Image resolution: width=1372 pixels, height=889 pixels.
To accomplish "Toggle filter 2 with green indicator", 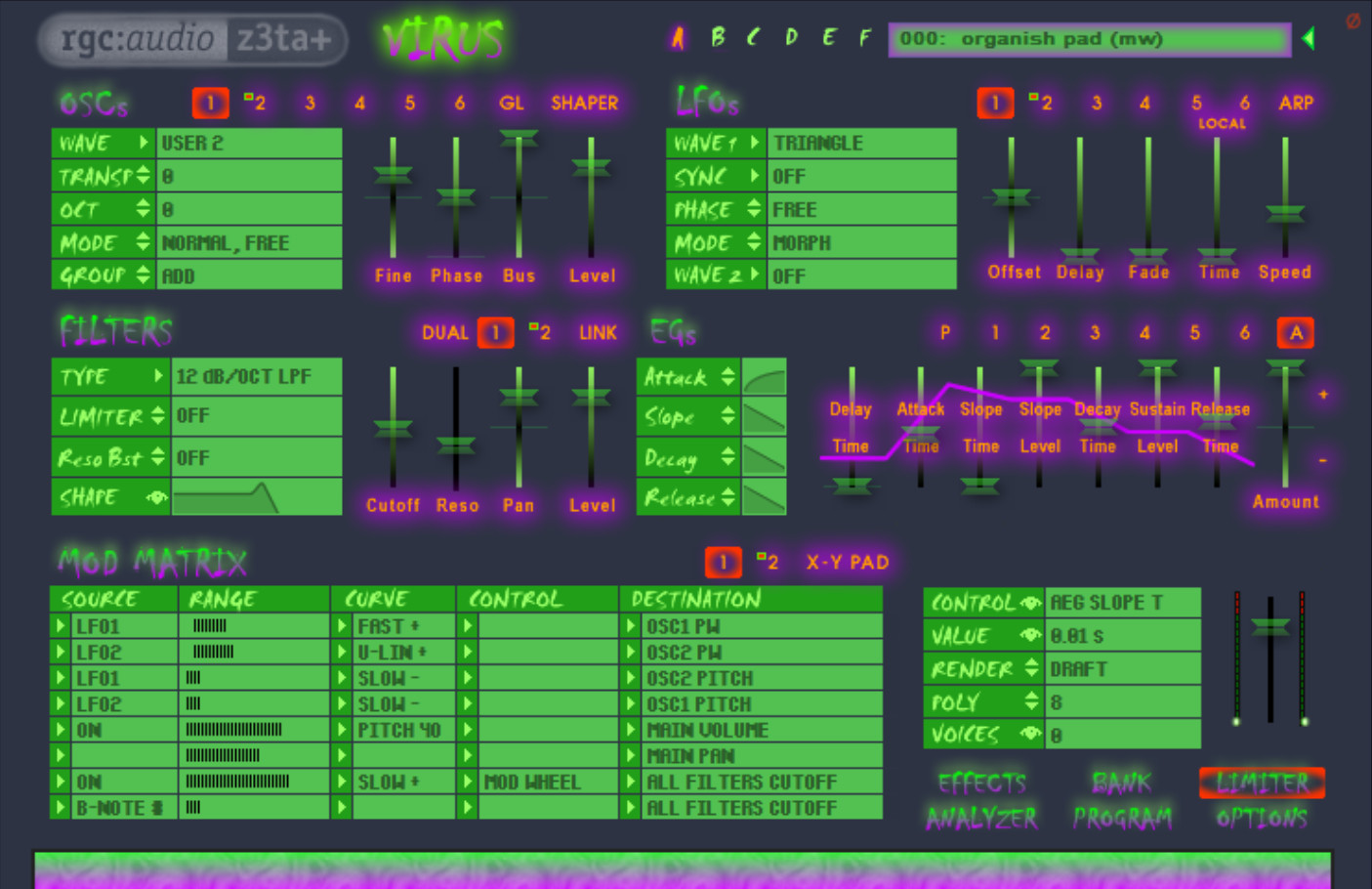I will (540, 332).
